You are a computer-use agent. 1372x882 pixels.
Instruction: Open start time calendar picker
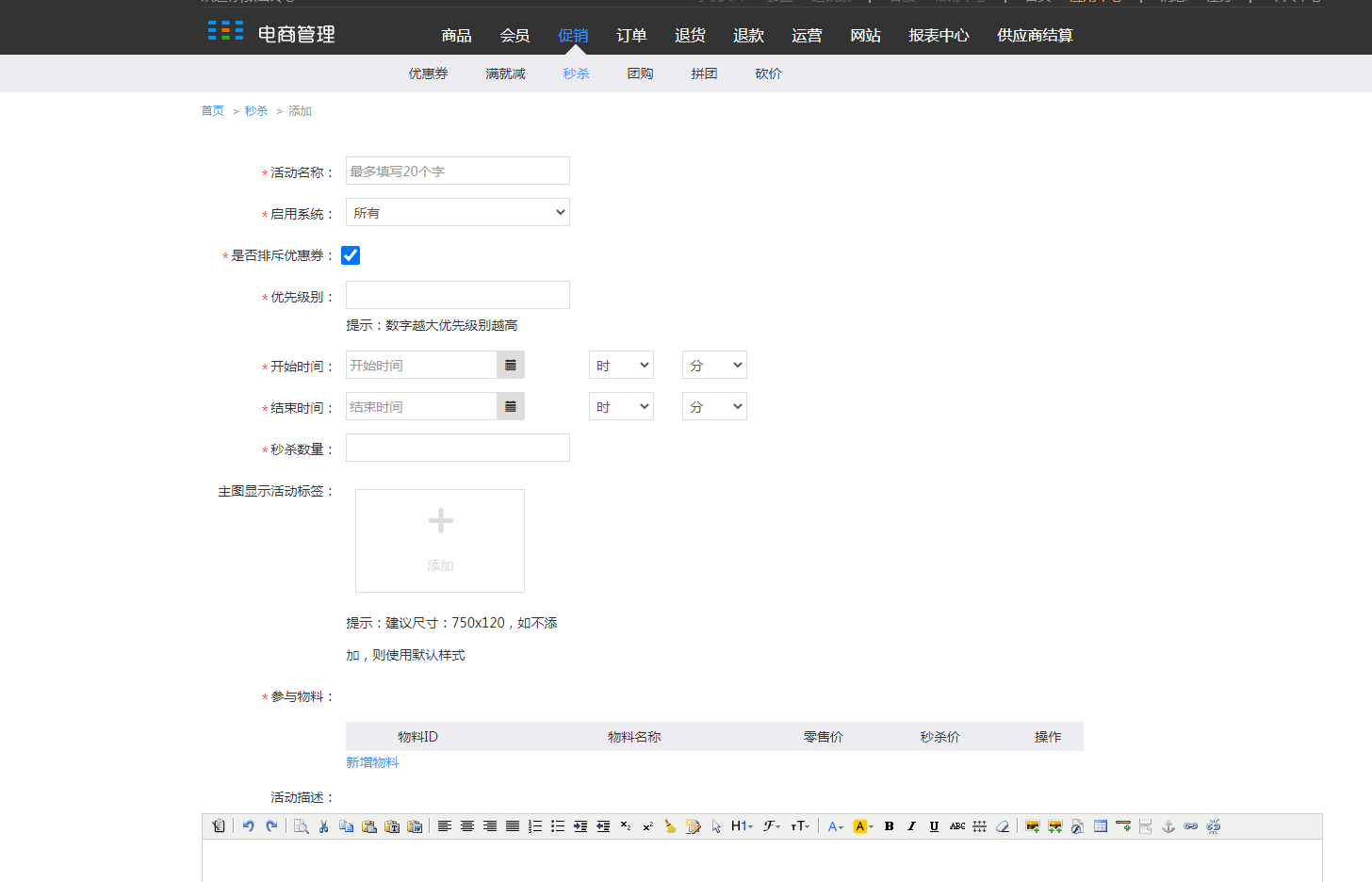tap(511, 365)
